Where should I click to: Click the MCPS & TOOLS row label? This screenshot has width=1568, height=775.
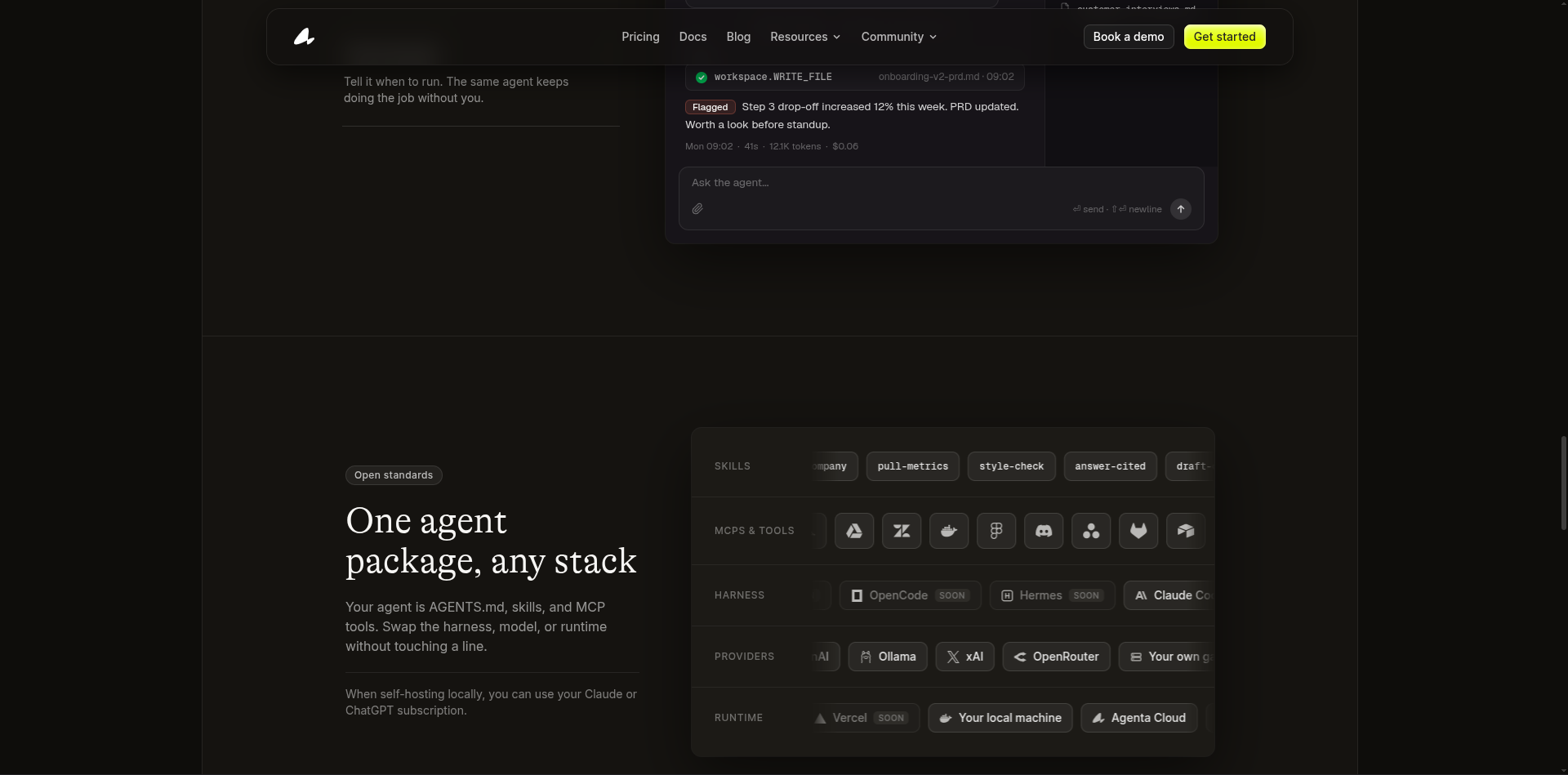coord(755,531)
